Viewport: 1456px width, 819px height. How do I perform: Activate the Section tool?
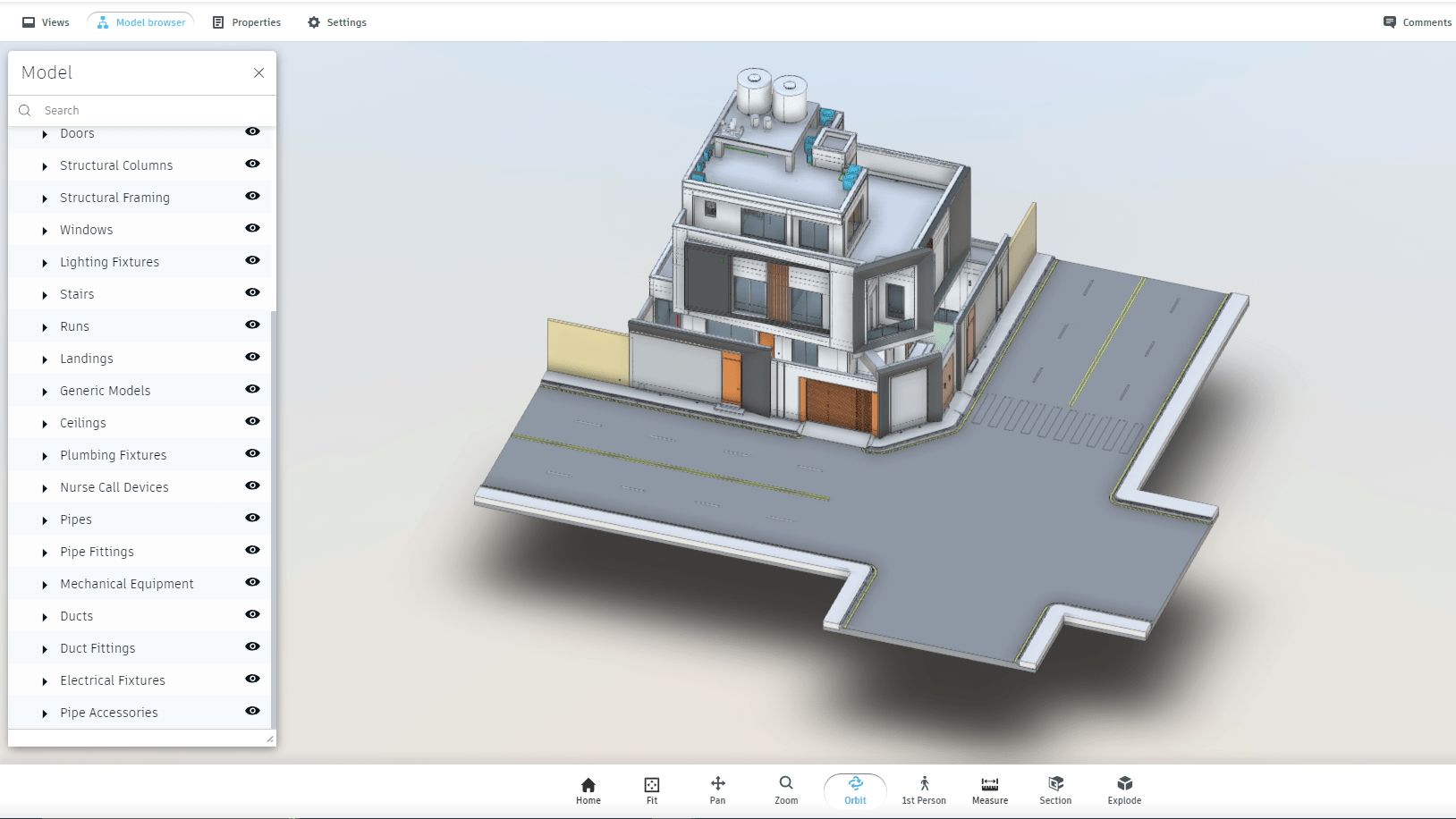(1055, 790)
